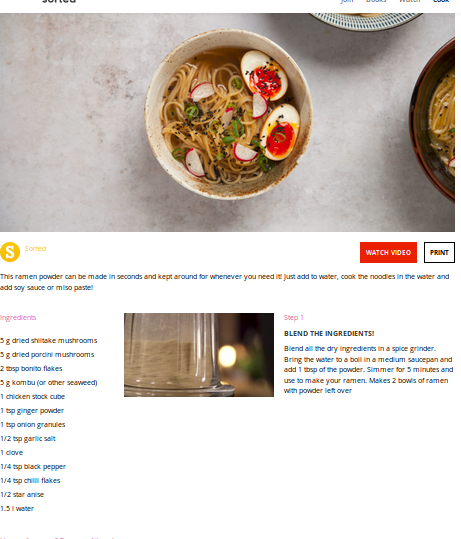Screen dimensions: 461x539
Task: Open the Books menu item
Action: [x=376, y=1]
